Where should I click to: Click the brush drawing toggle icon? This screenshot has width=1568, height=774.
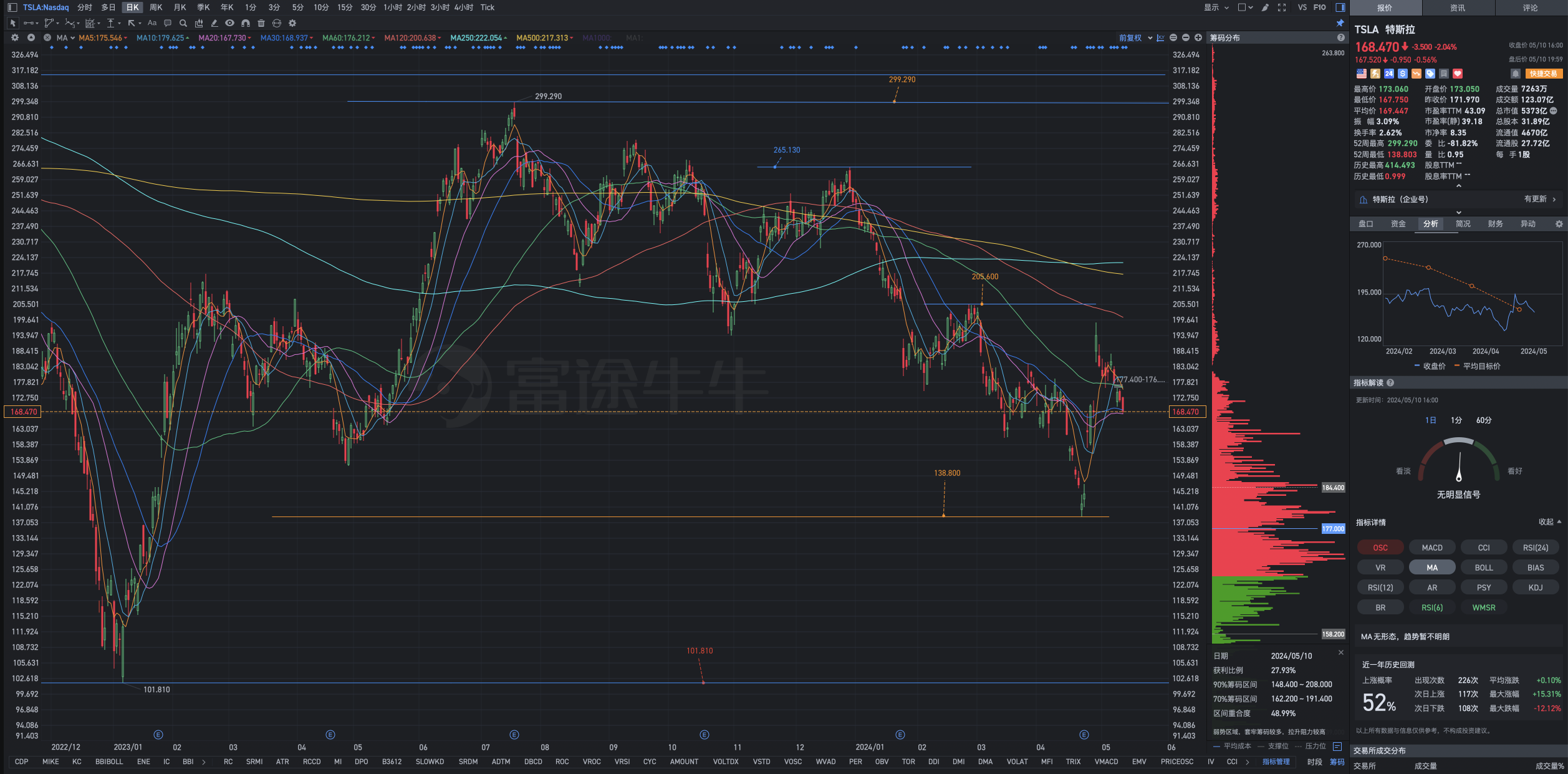coord(1265,7)
